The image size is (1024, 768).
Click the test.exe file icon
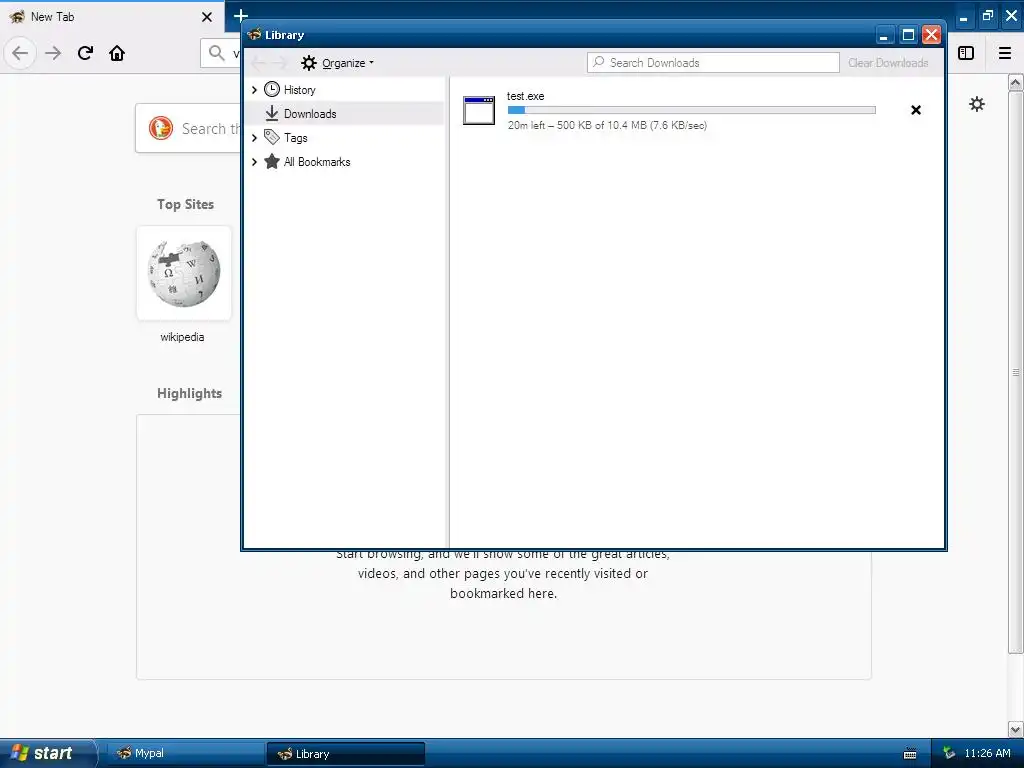click(479, 110)
